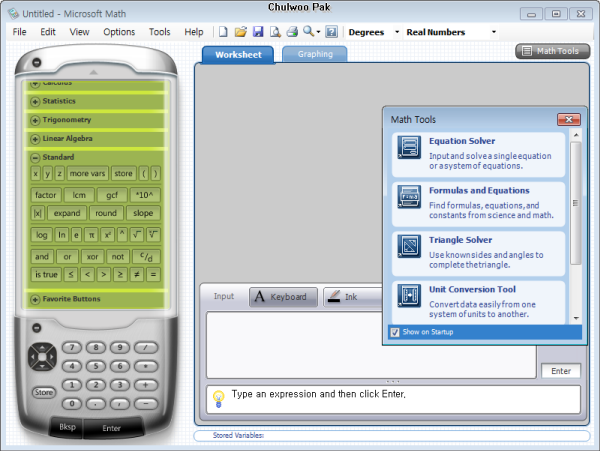Viewport: 600px width, 451px height.
Task: Collapse the calculator upper panel
Action: [37, 62]
